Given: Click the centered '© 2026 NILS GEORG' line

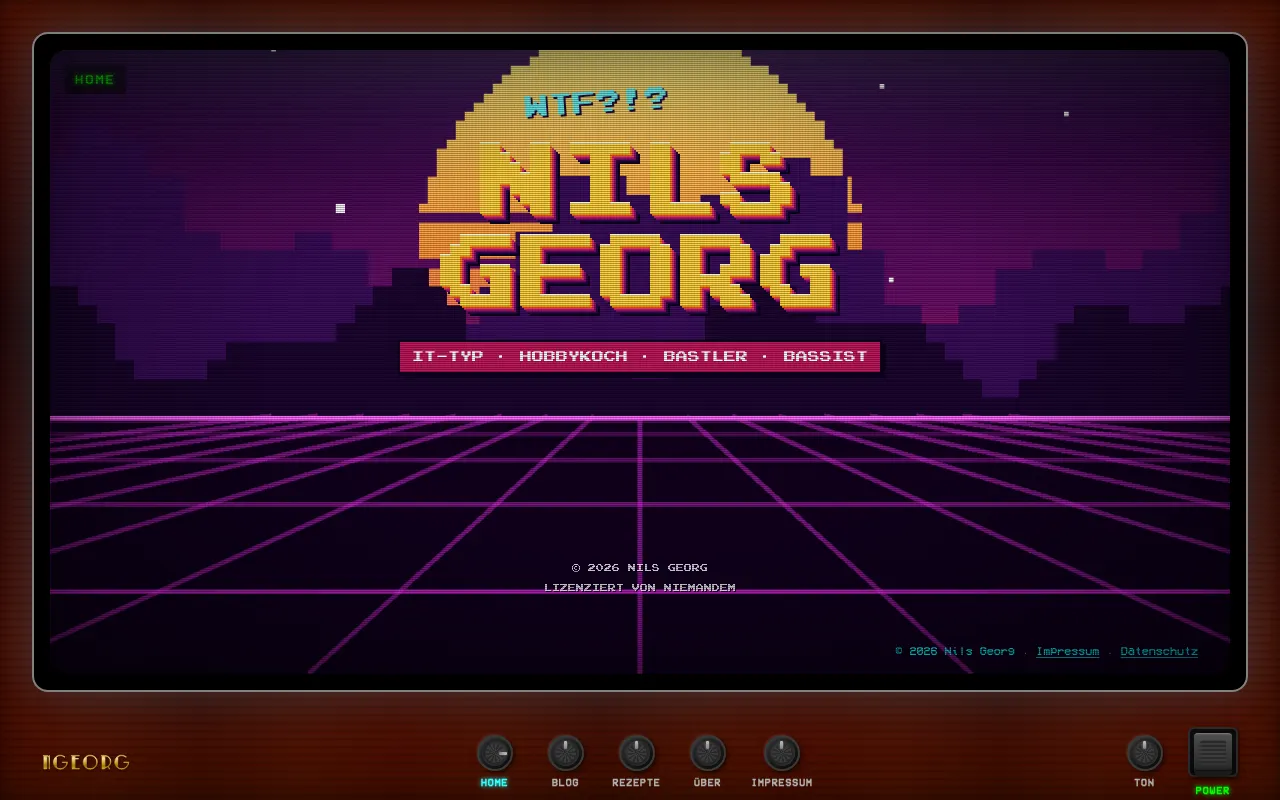Looking at the screenshot, I should (x=640, y=567).
